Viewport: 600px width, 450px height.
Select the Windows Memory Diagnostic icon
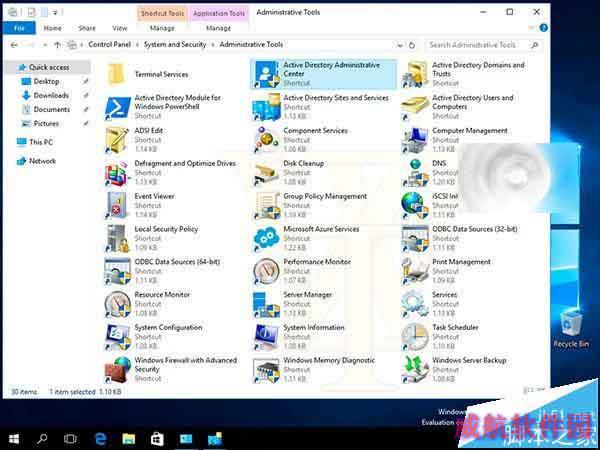coord(267,370)
